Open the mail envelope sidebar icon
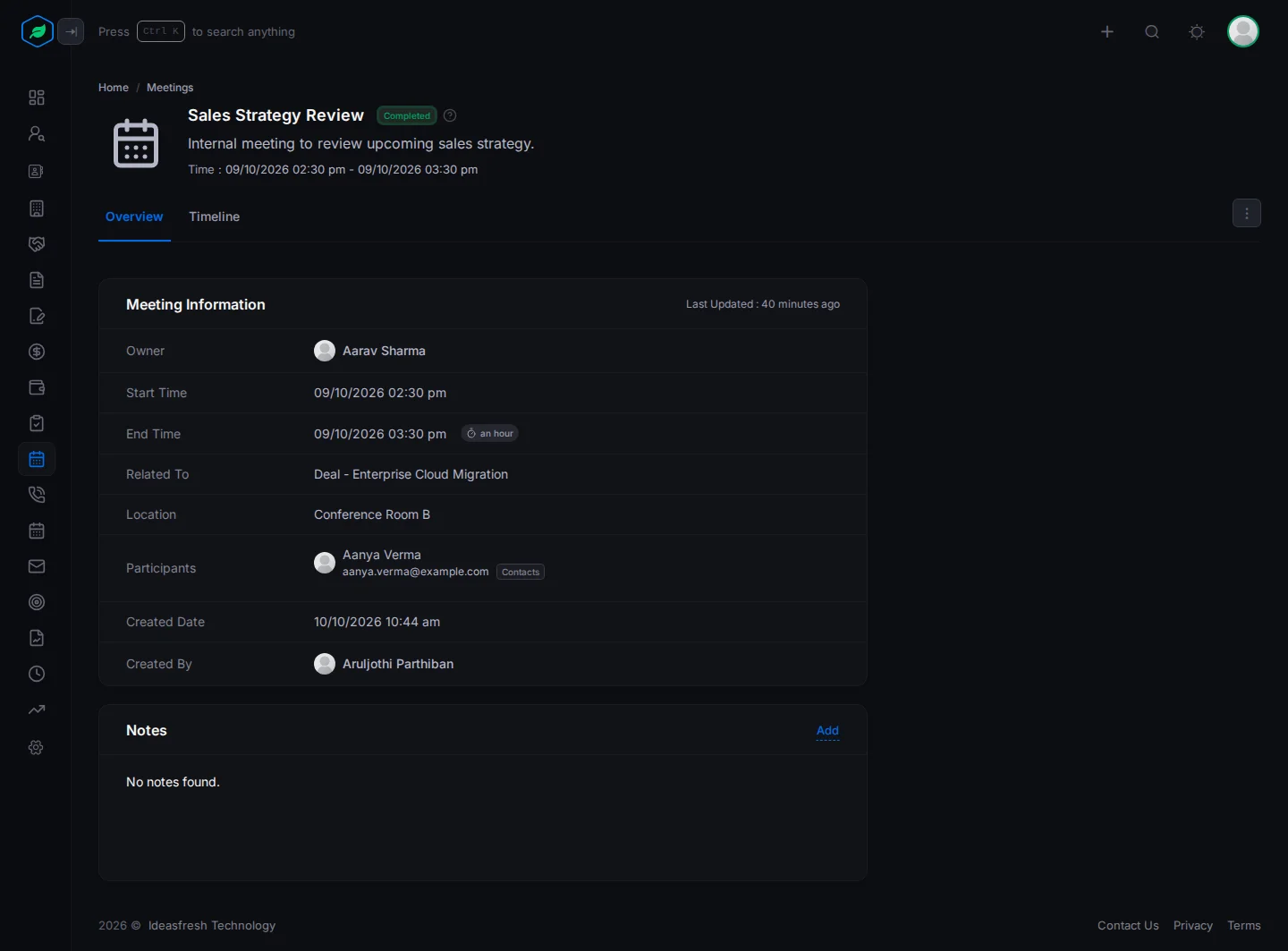 click(x=37, y=566)
